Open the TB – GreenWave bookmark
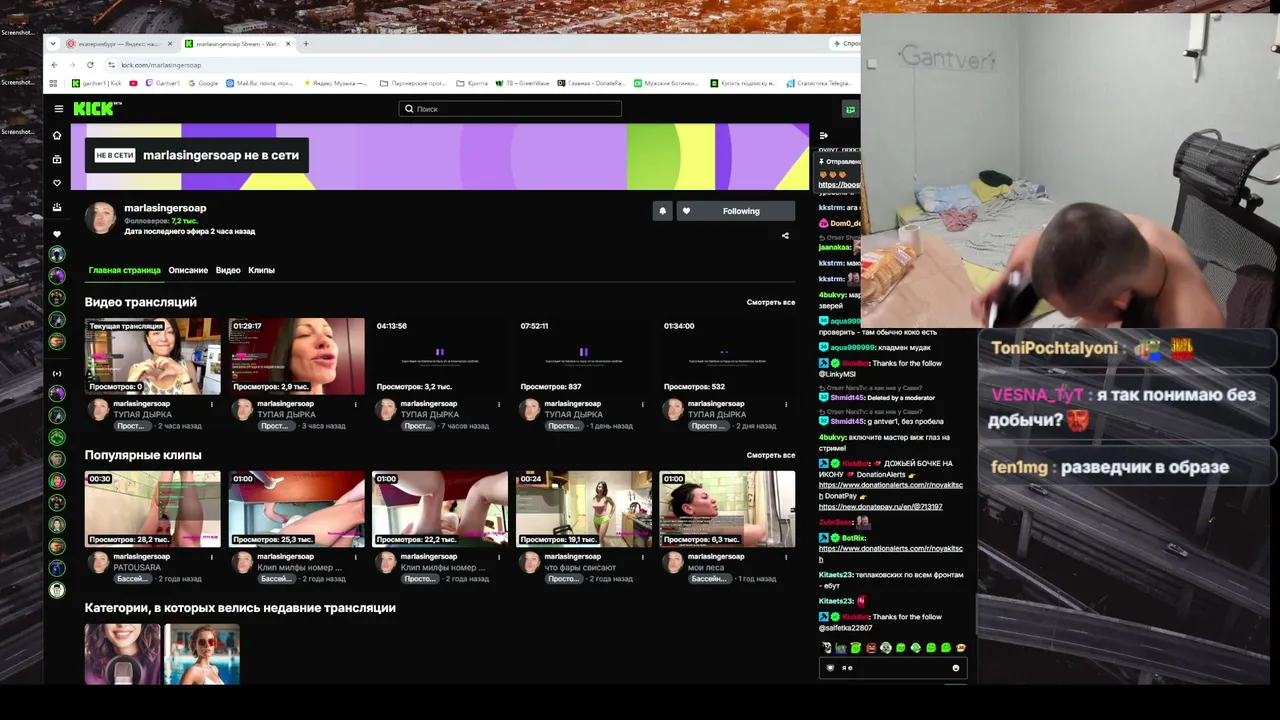 [522, 83]
